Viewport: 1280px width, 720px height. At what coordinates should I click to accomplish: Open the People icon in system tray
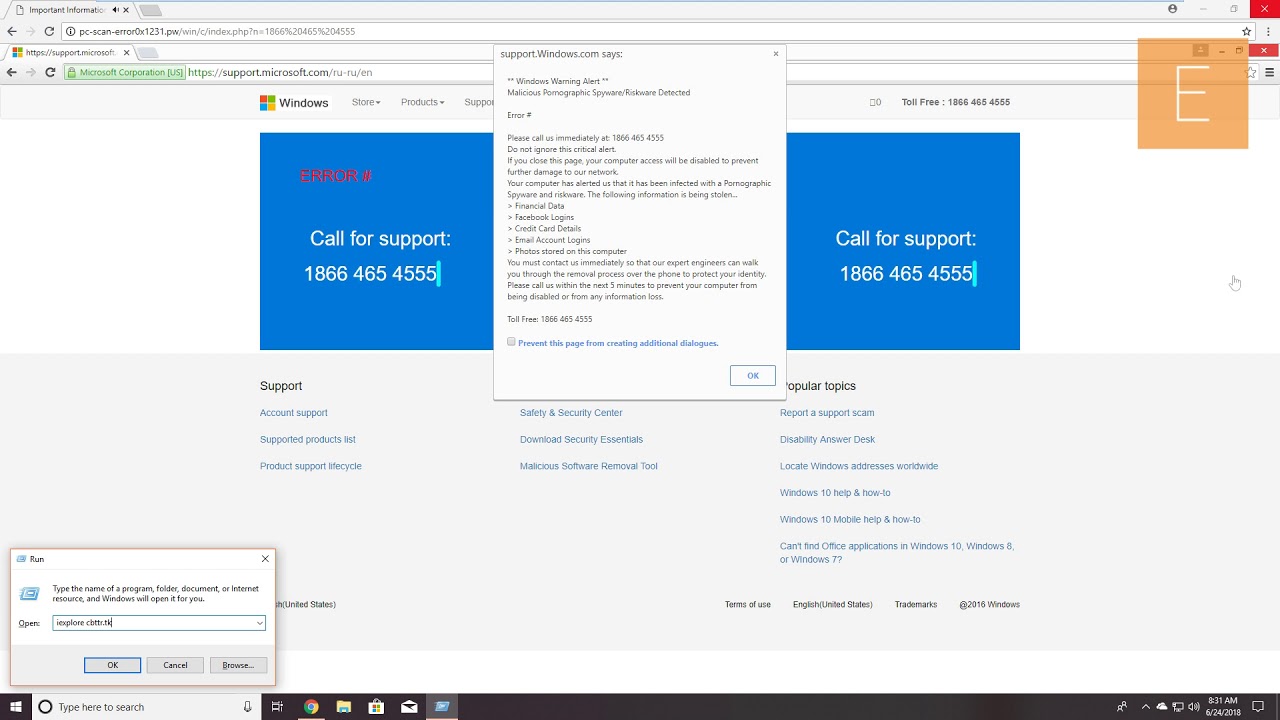(x=1122, y=707)
